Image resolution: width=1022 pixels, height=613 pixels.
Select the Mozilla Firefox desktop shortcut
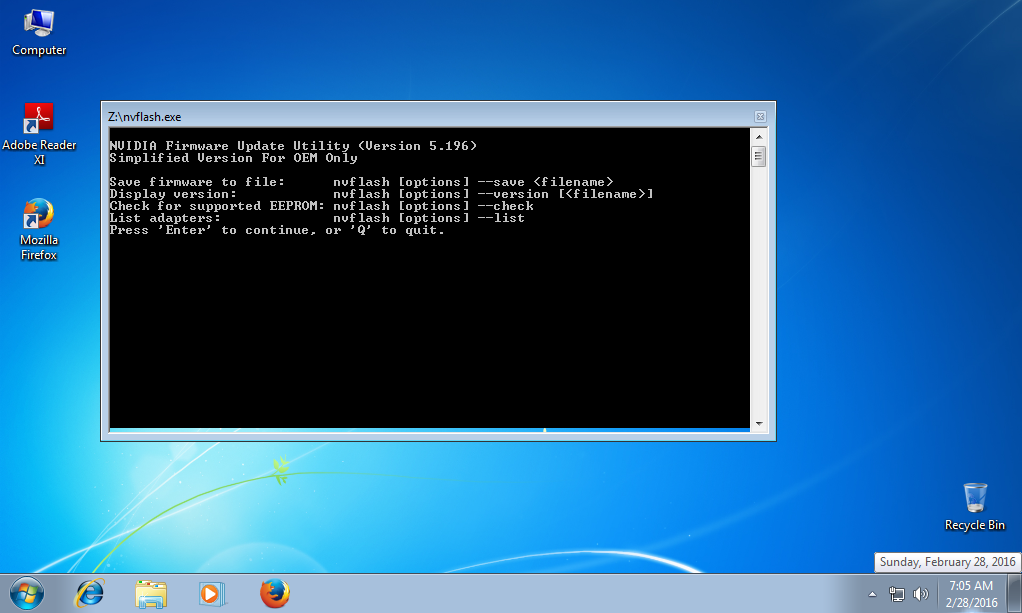(39, 230)
